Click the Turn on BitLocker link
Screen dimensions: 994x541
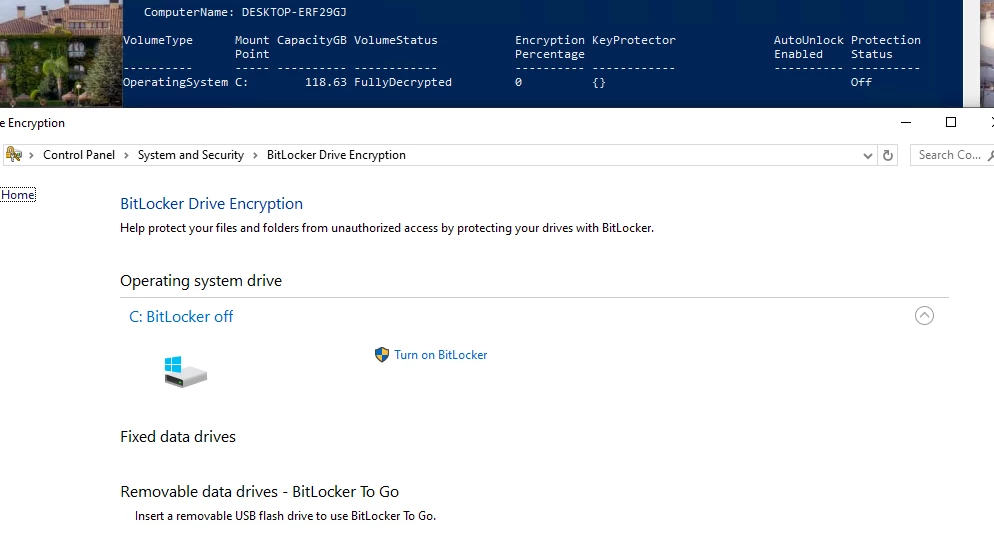tap(441, 355)
